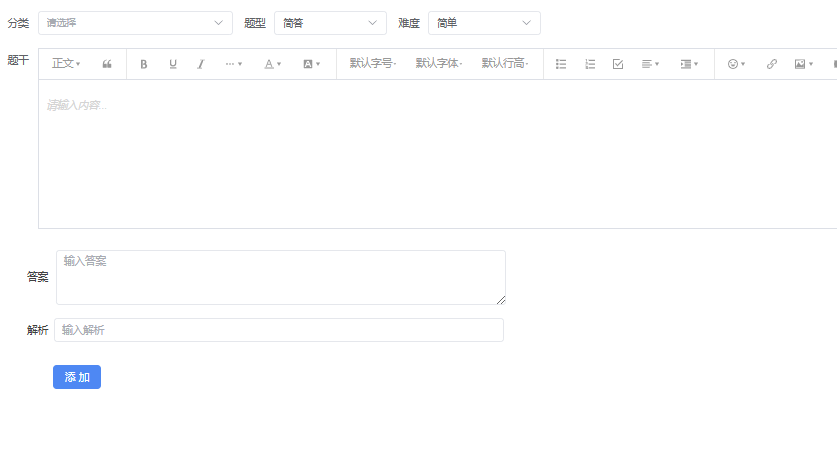The image size is (837, 458).
Task: Open the emoji picker
Action: tap(735, 64)
